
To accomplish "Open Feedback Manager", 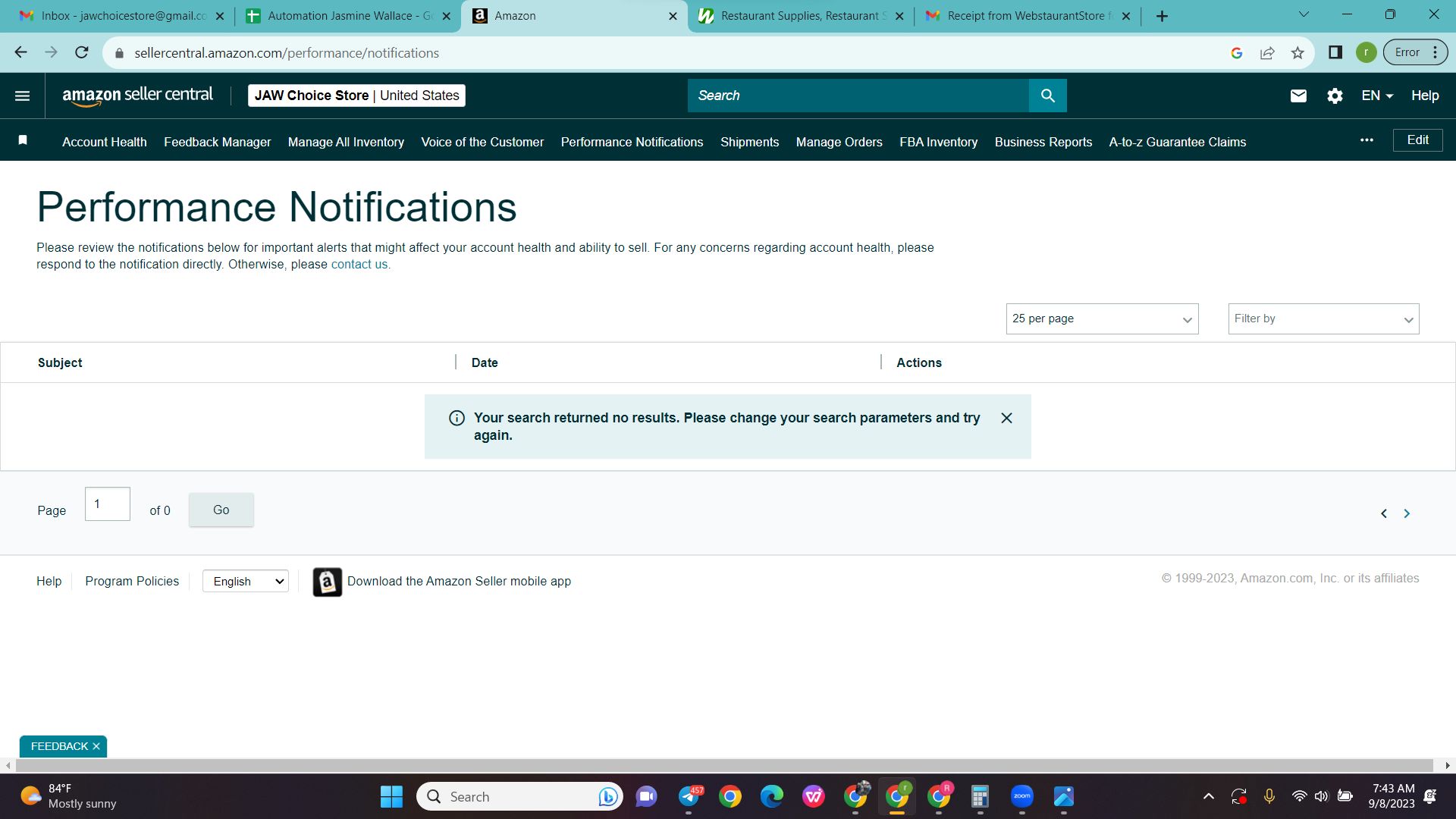I will 217,142.
